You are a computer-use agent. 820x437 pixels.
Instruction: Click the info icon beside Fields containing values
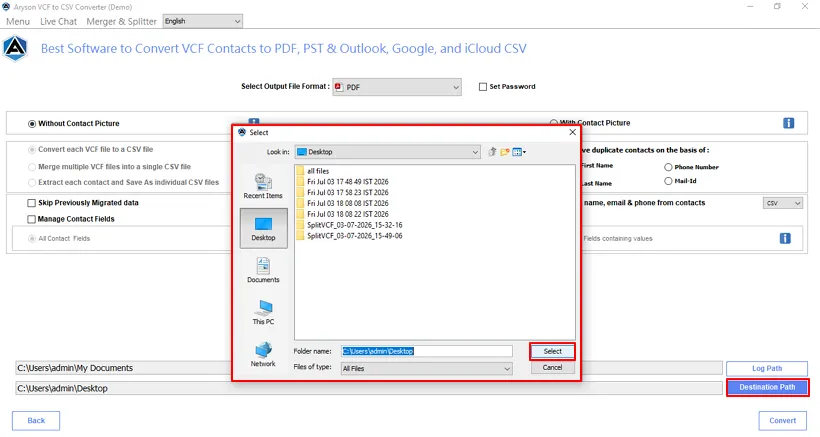tap(785, 238)
